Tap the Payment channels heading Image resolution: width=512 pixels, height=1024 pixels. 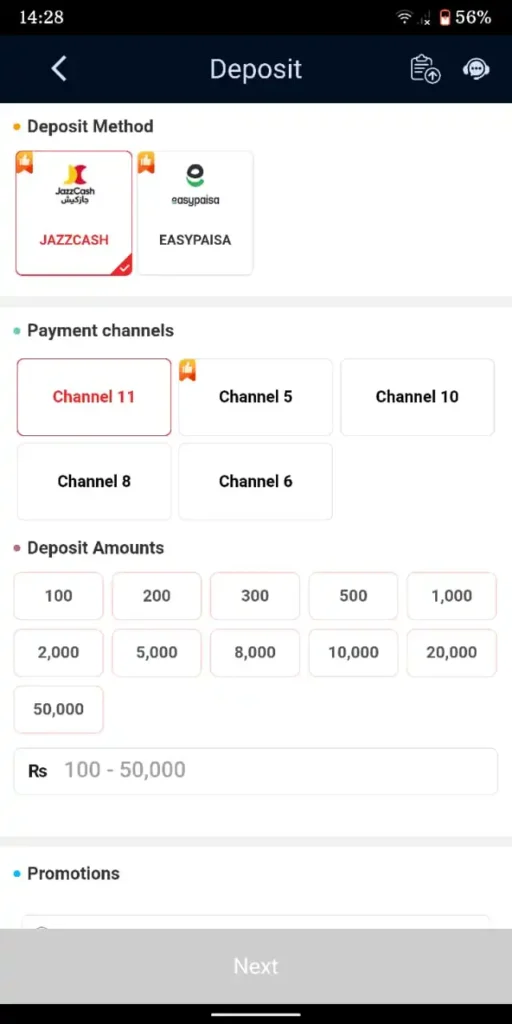pos(101,330)
